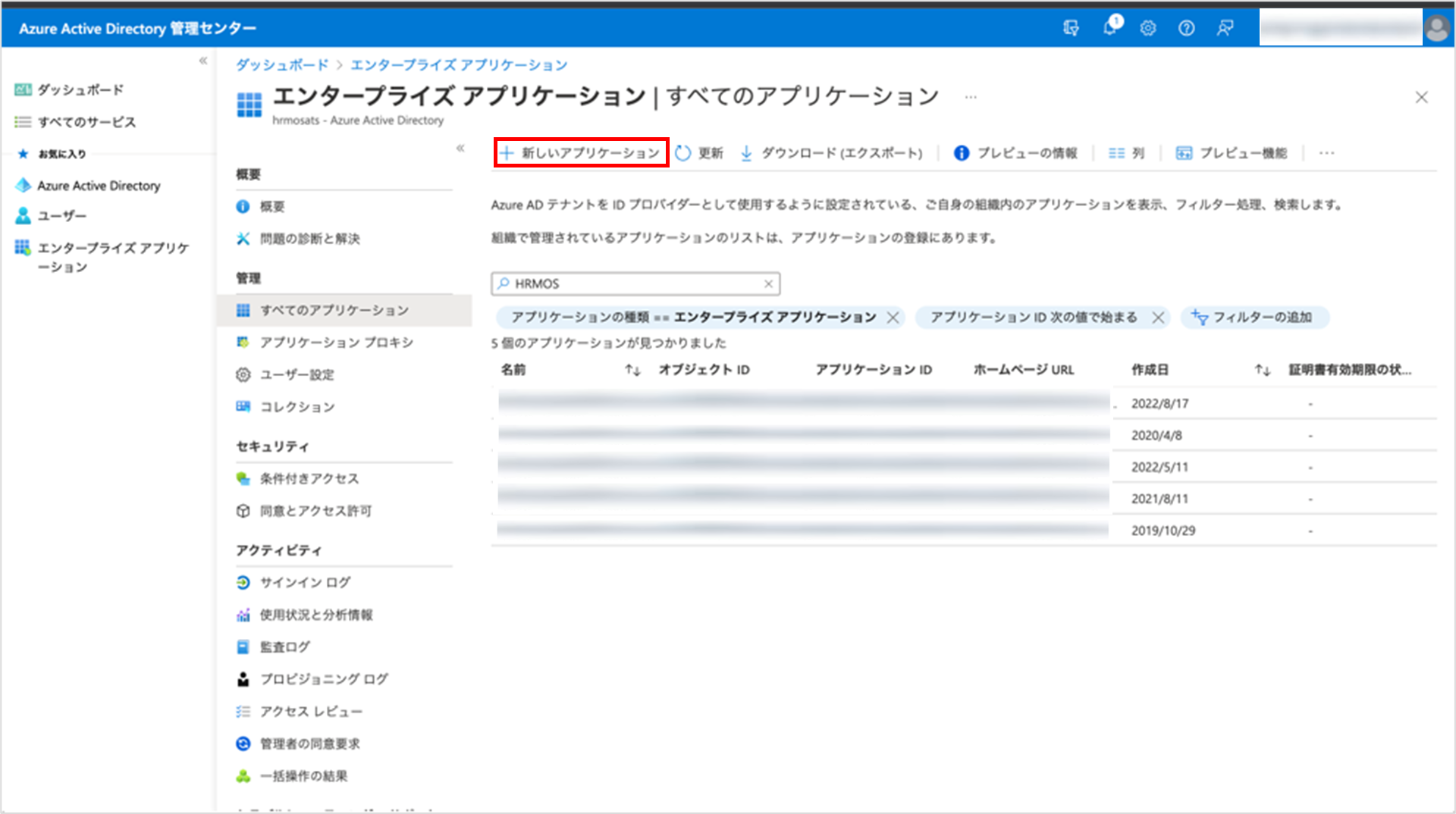Click アプリケーション ID column header
1456x814 pixels.
tap(874, 370)
